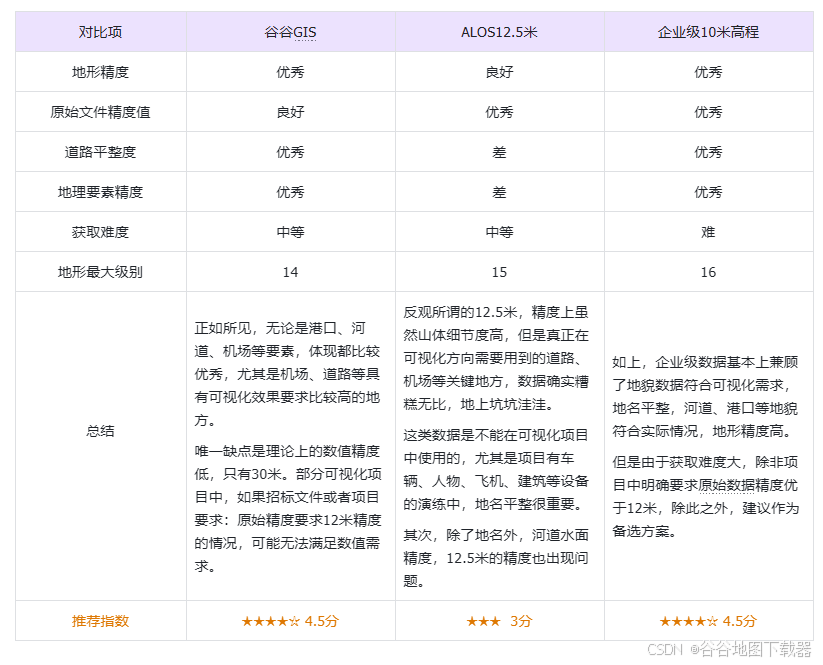Select 企业级10米高程 '优秀' in 地形精度 row
The height and width of the screenshot is (665, 823).
[708, 72]
